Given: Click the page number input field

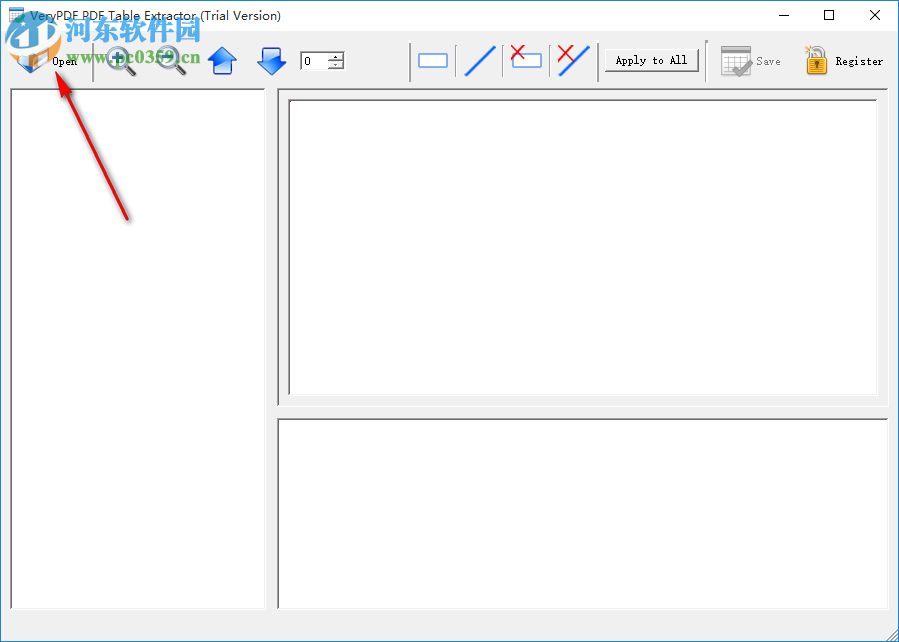Looking at the screenshot, I should coord(313,60).
